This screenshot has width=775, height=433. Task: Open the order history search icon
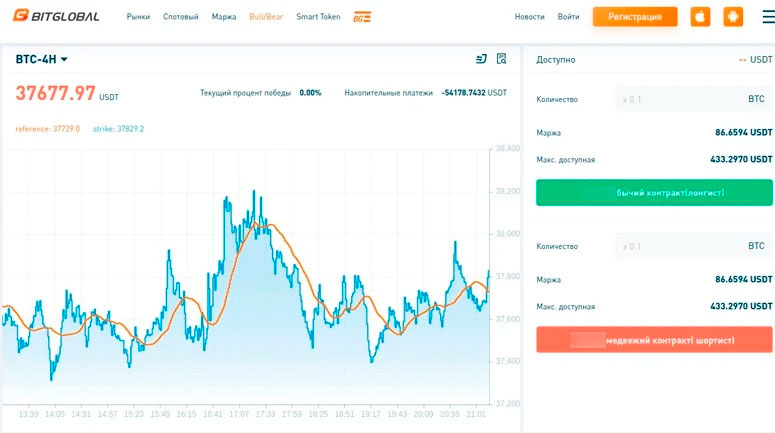tap(502, 59)
